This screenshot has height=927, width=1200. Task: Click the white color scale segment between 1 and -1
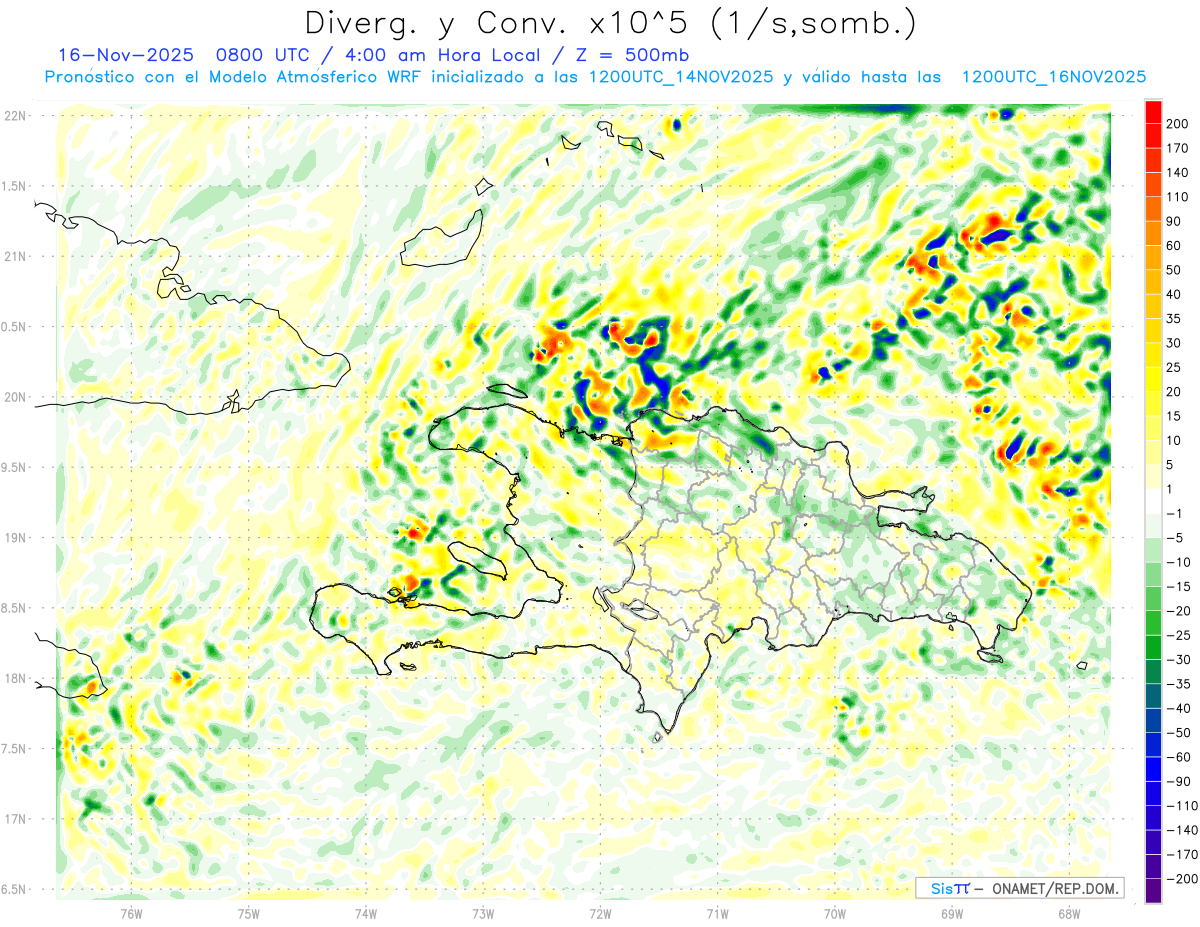point(1153,501)
